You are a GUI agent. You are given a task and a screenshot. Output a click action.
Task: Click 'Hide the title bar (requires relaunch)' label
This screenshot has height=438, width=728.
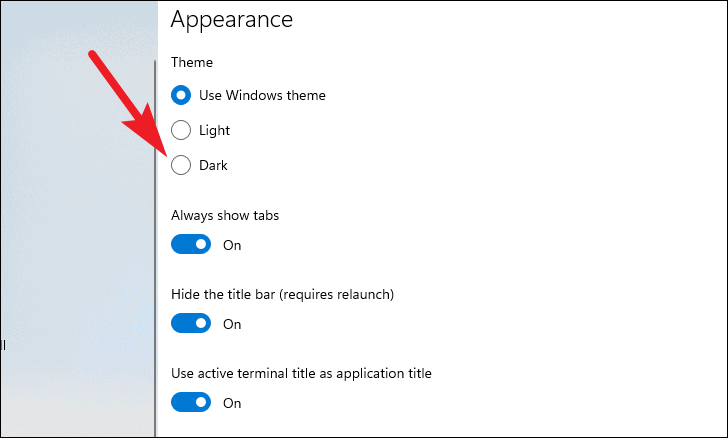coord(282,294)
